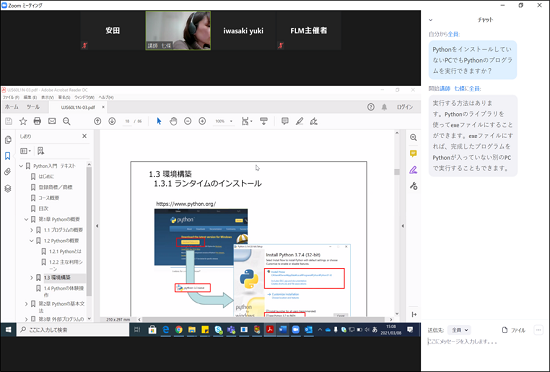Go to previous page with up-arrow icon
550x372 pixels.
pos(98,121)
